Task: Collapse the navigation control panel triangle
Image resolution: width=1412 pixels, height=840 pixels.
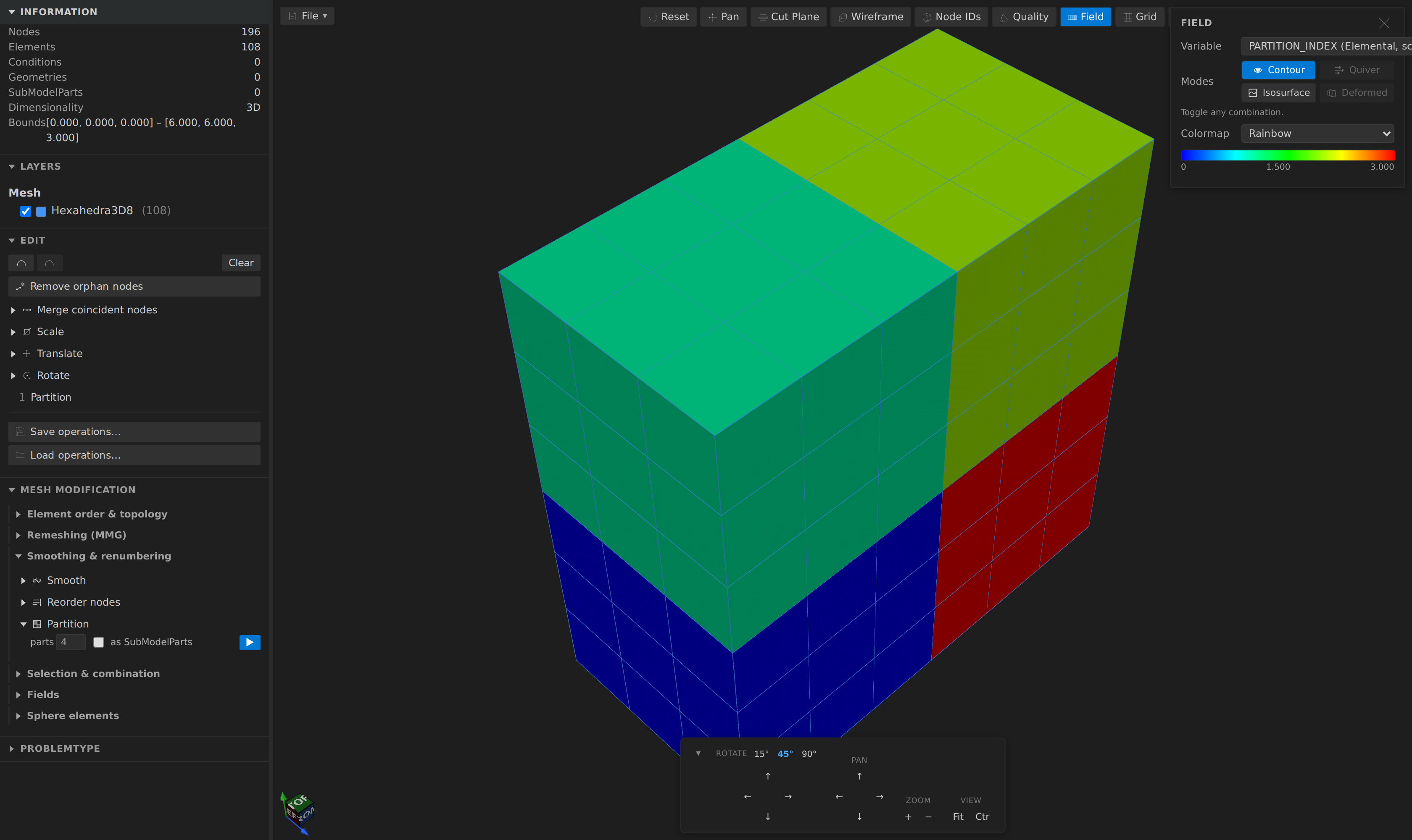Action: coord(698,753)
